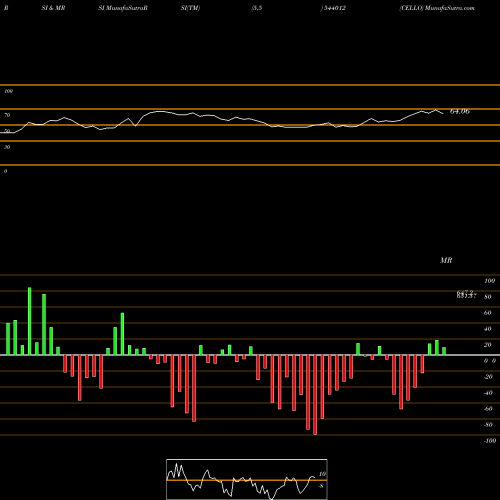500x500 pixels.
Task: Click the 30 level label on RSI axis
Action: tap(7, 147)
